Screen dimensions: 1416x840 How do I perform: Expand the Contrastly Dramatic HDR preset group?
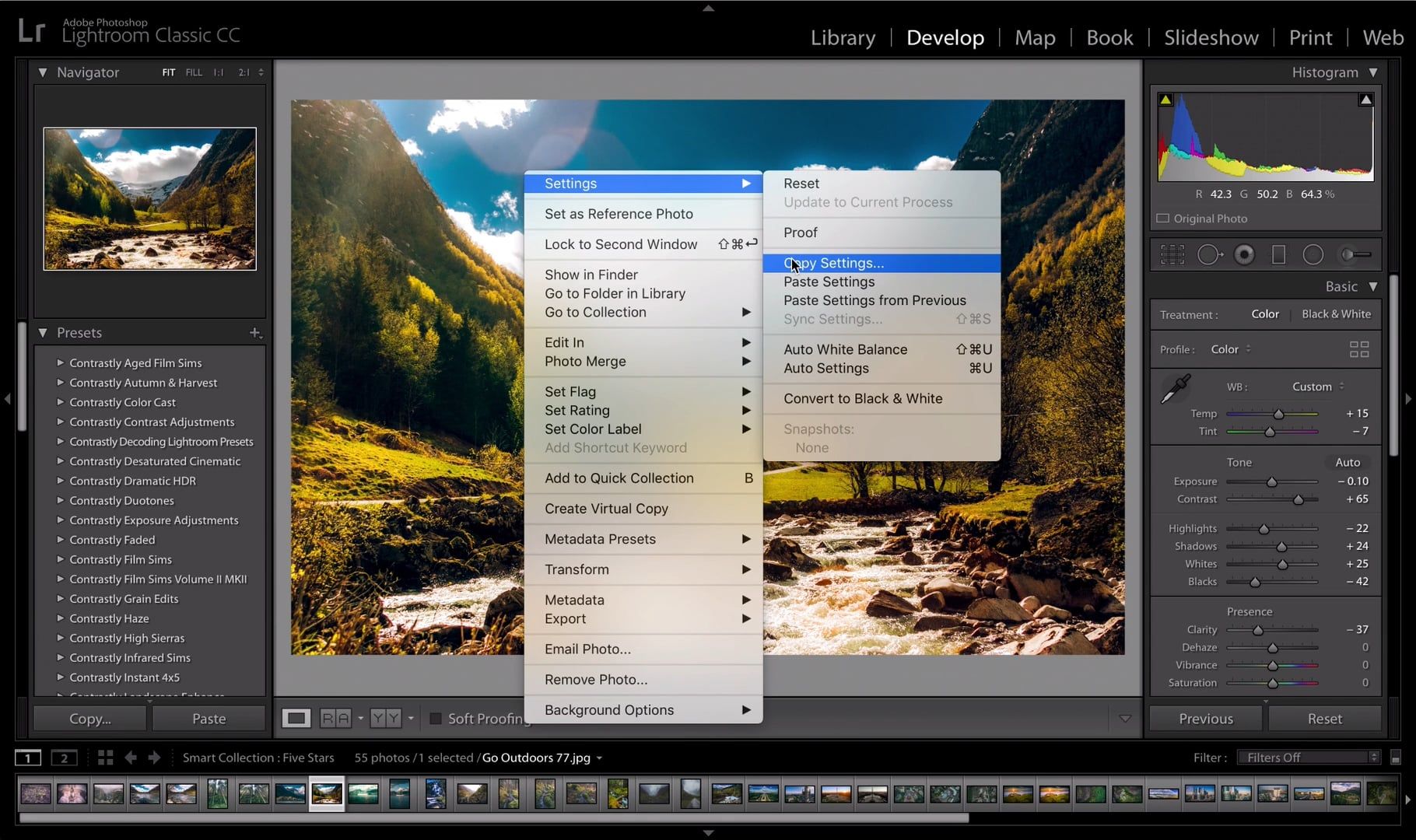pyautogui.click(x=60, y=481)
